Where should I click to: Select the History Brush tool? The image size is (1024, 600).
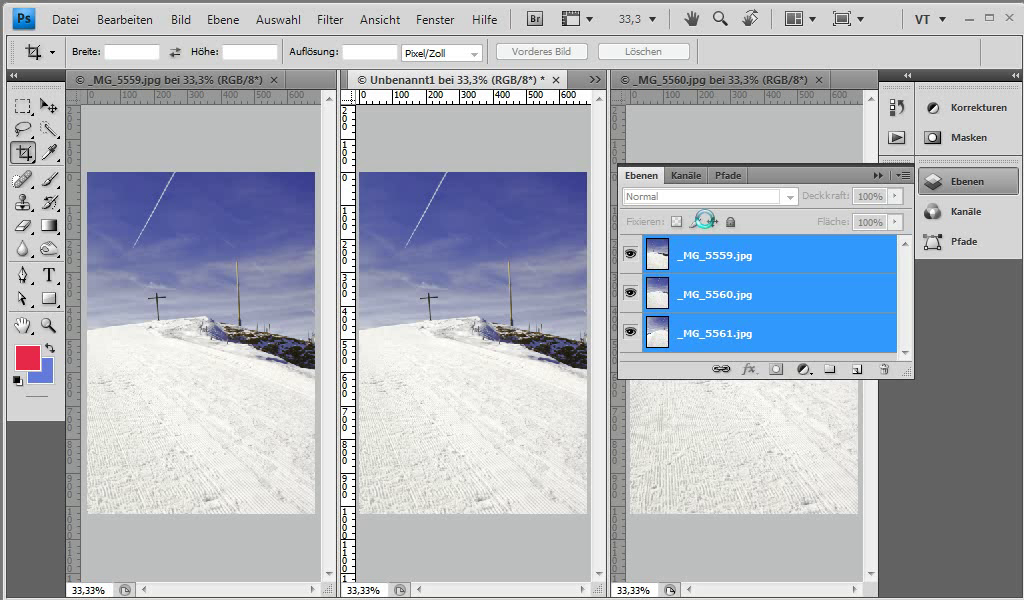pyautogui.click(x=48, y=202)
